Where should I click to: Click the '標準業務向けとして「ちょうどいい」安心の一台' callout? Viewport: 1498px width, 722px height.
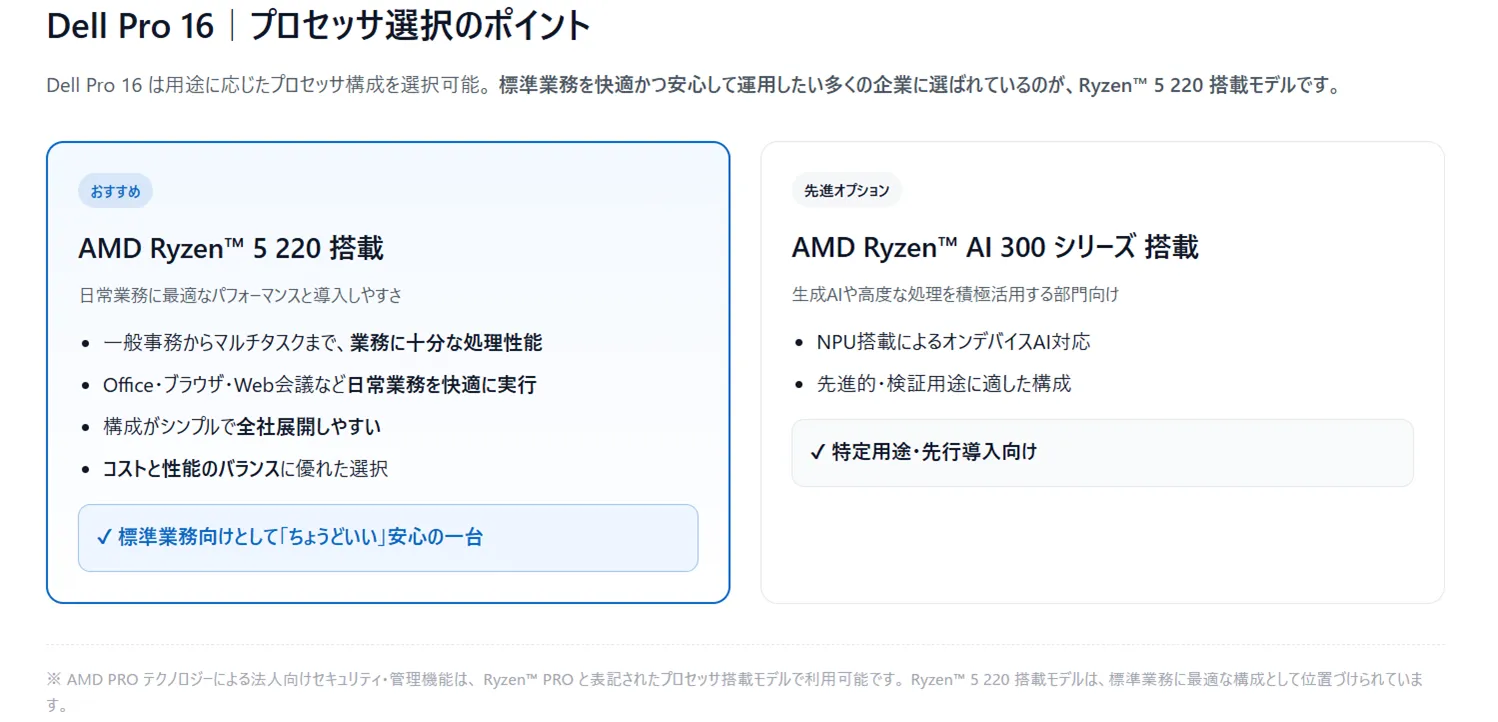[388, 538]
